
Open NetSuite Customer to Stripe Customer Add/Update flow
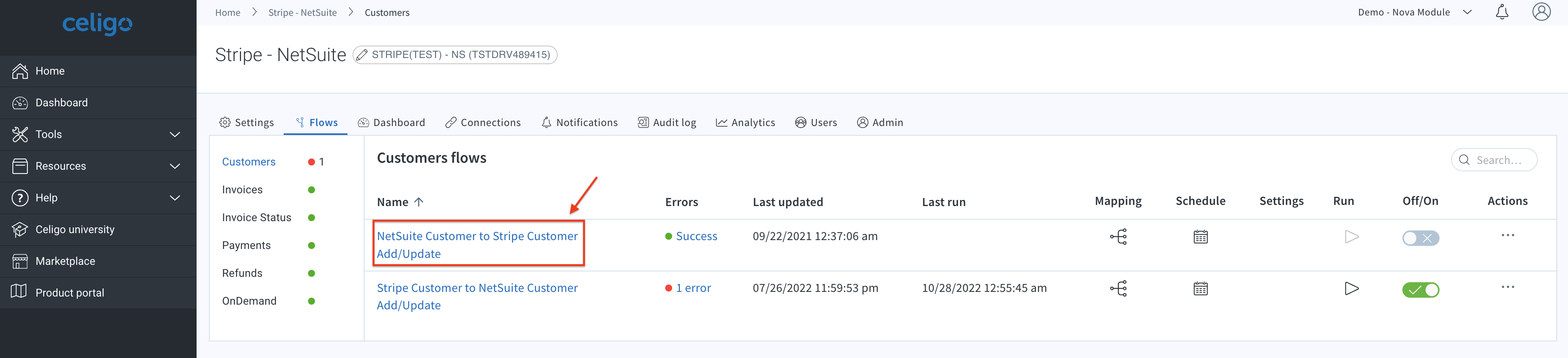(x=477, y=244)
